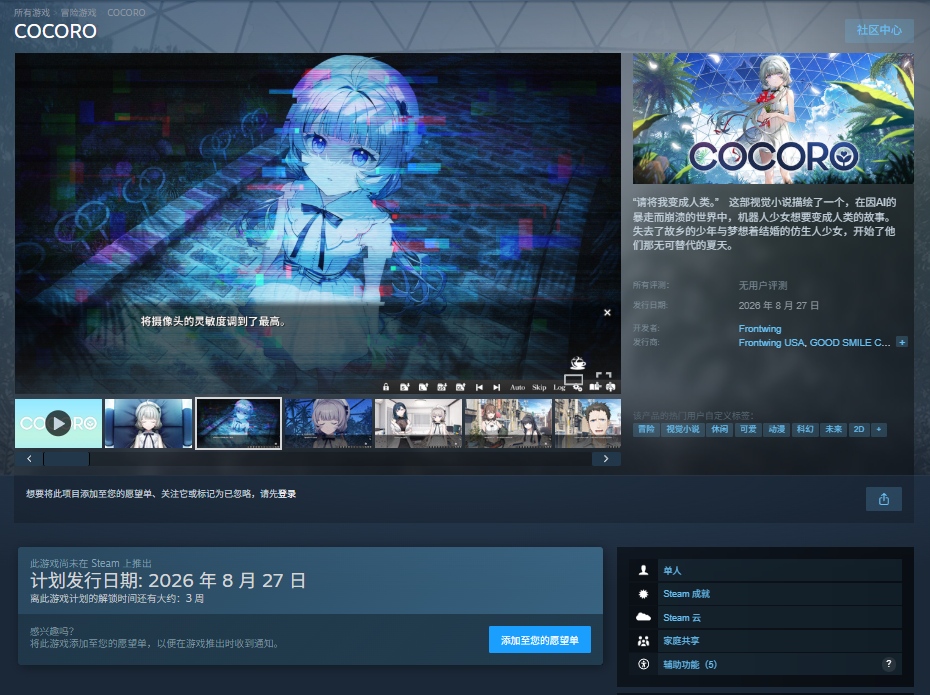Click the 登录 login link
The width and height of the screenshot is (930, 695).
[x=287, y=494]
